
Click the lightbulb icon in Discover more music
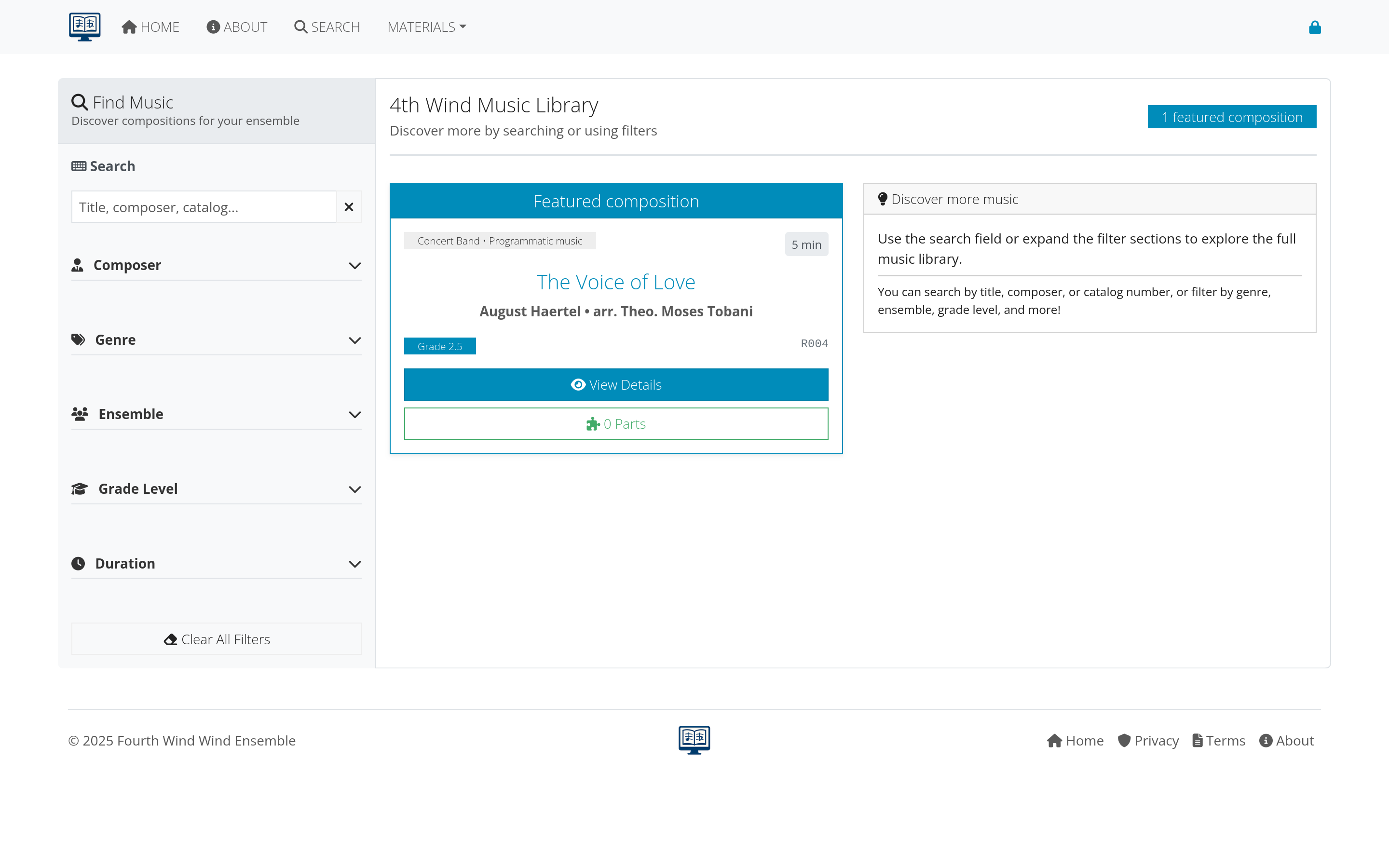[882, 199]
